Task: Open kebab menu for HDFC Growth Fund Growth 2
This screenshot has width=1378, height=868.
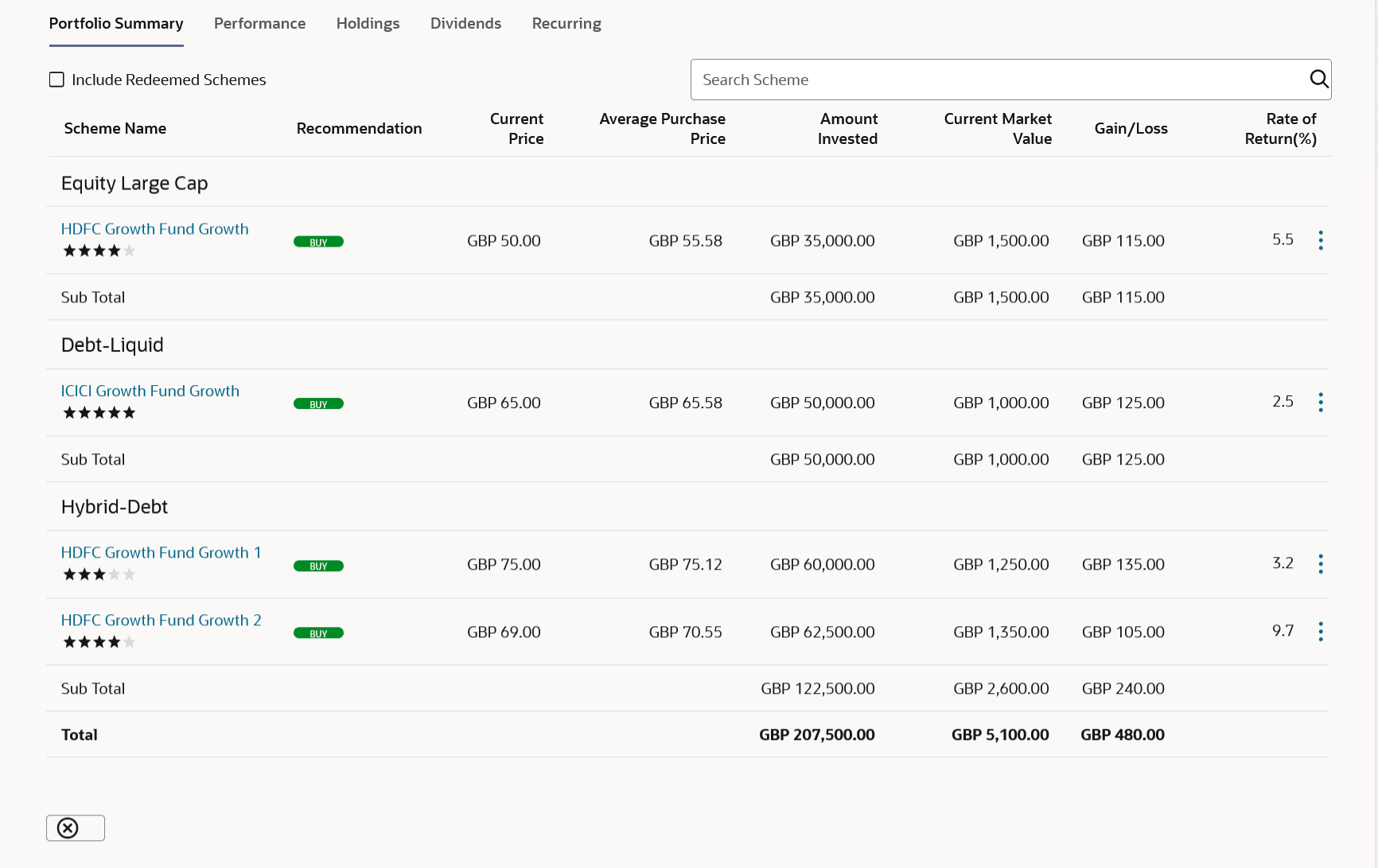Action: tap(1320, 632)
